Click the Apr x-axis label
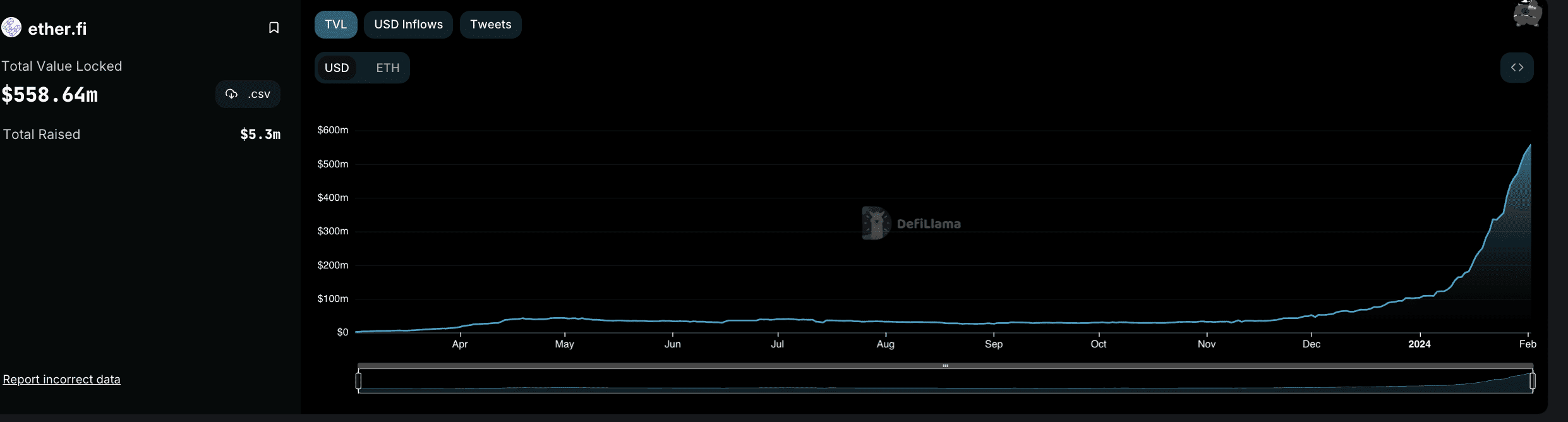 [460, 344]
